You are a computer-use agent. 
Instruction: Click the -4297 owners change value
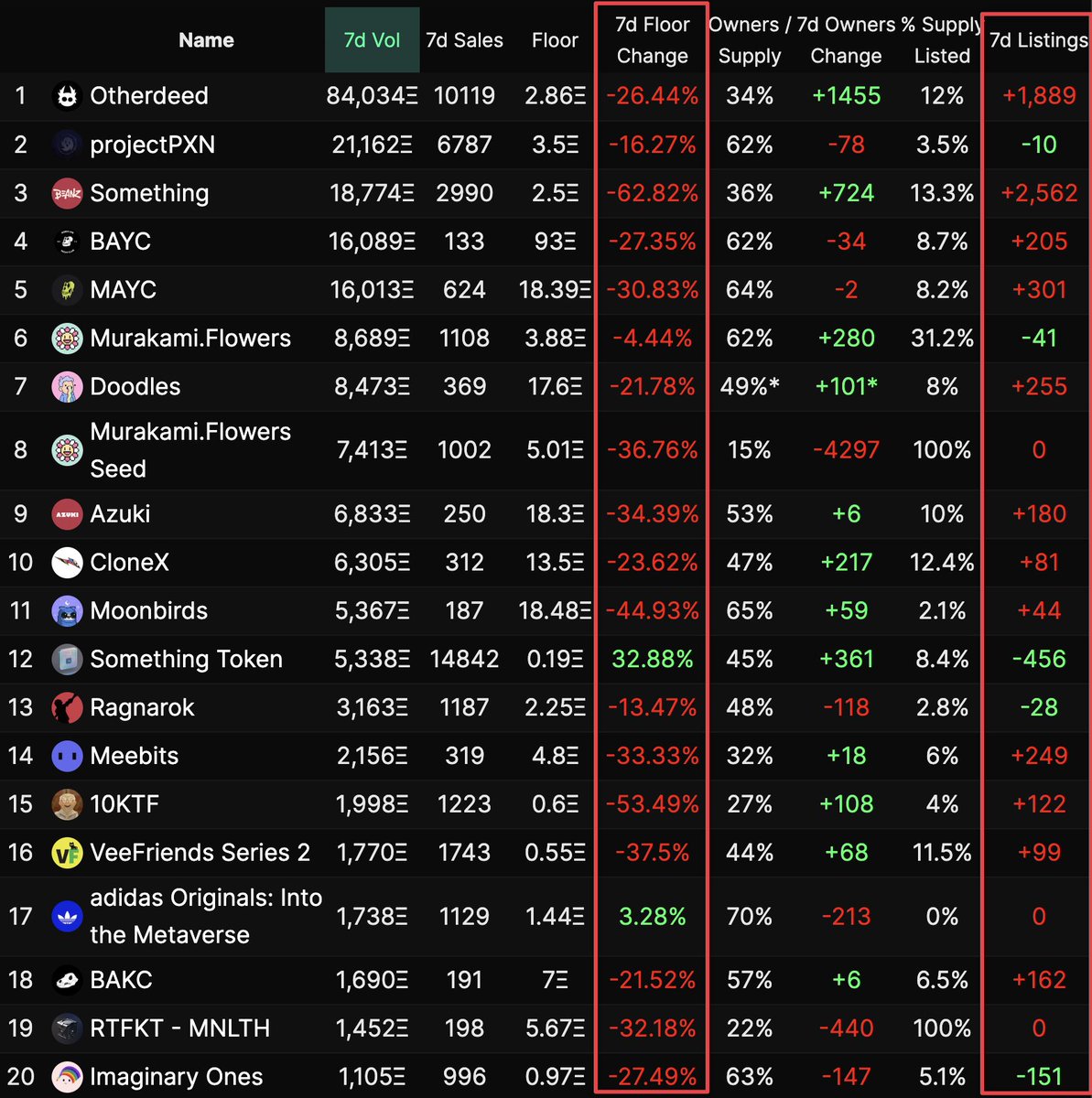click(x=846, y=450)
